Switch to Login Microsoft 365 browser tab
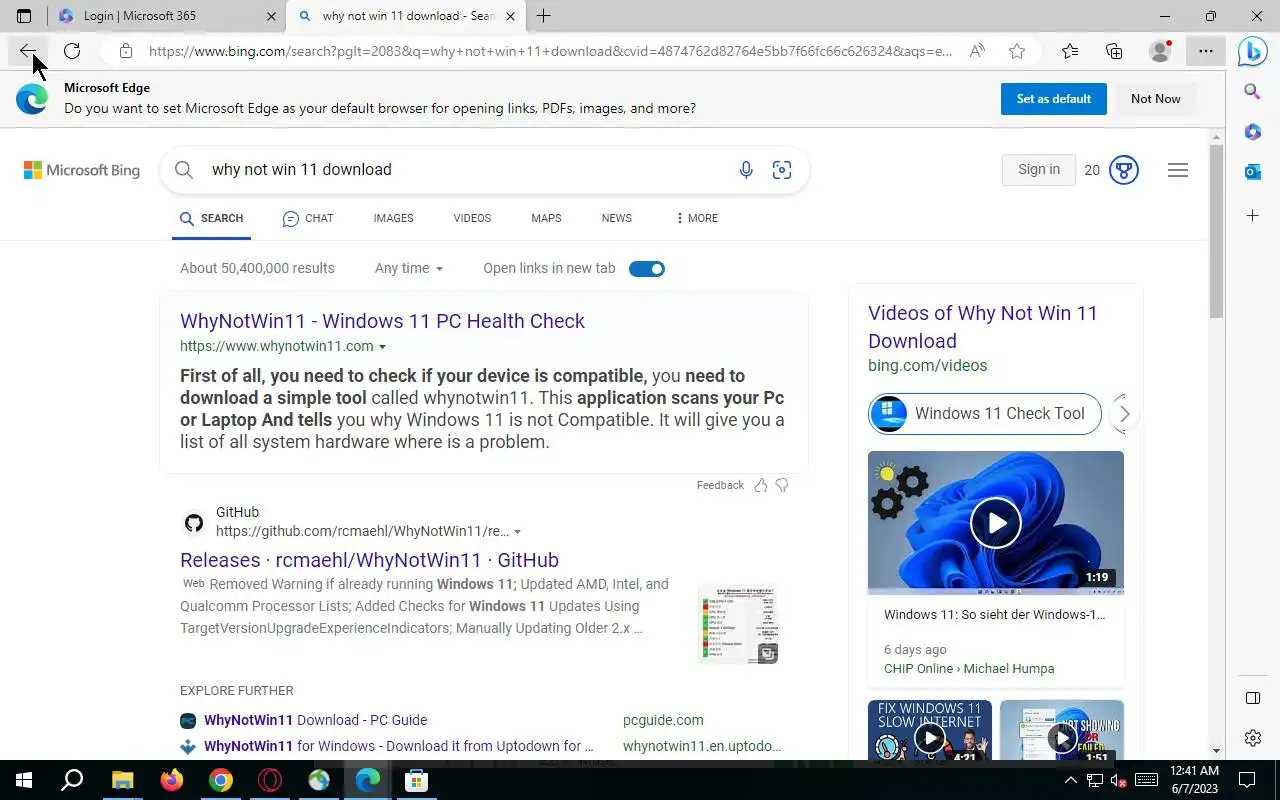 (166, 16)
